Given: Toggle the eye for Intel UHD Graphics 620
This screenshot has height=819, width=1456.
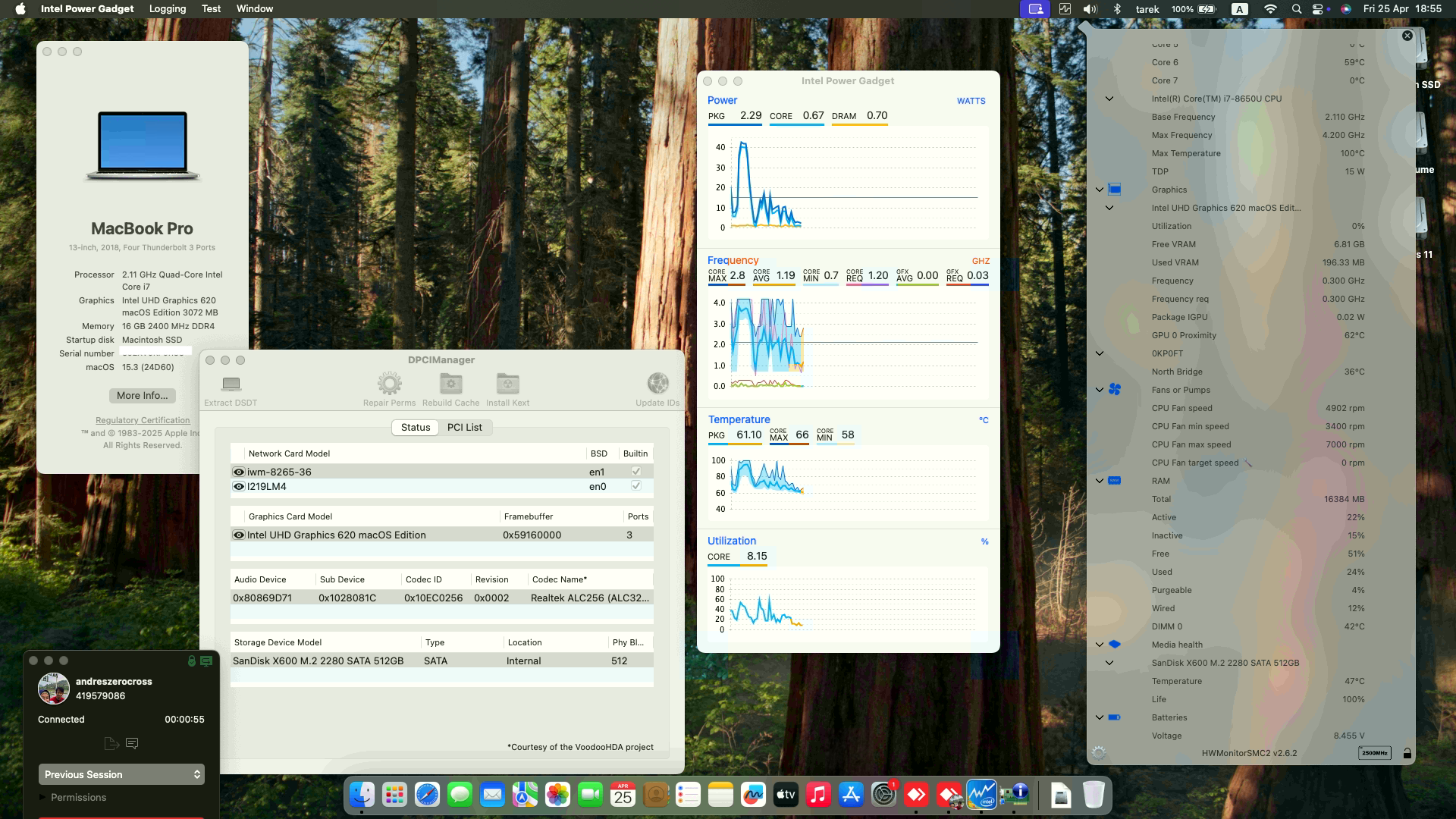Looking at the screenshot, I should pos(239,535).
